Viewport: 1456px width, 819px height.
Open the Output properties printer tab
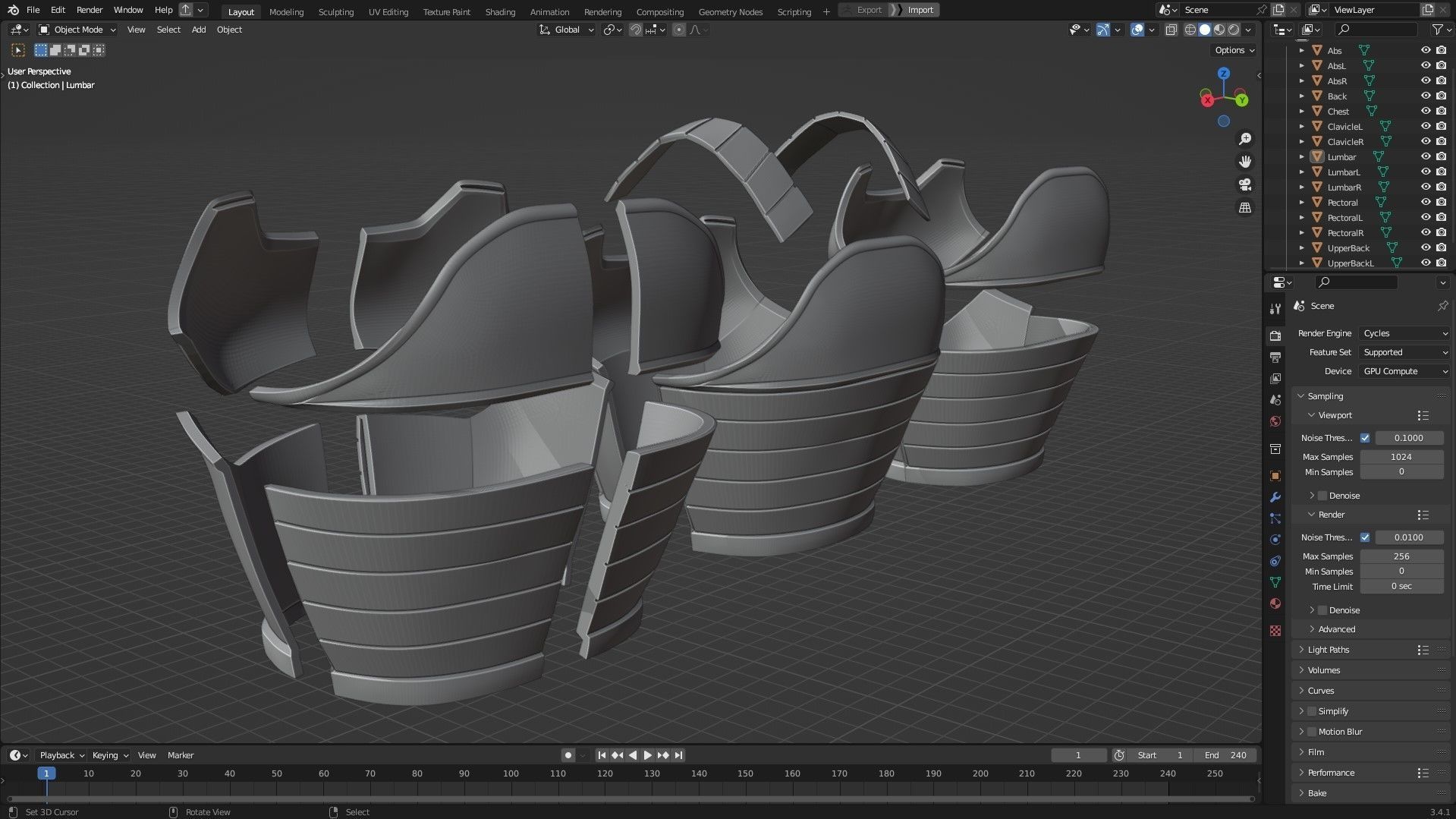point(1275,357)
